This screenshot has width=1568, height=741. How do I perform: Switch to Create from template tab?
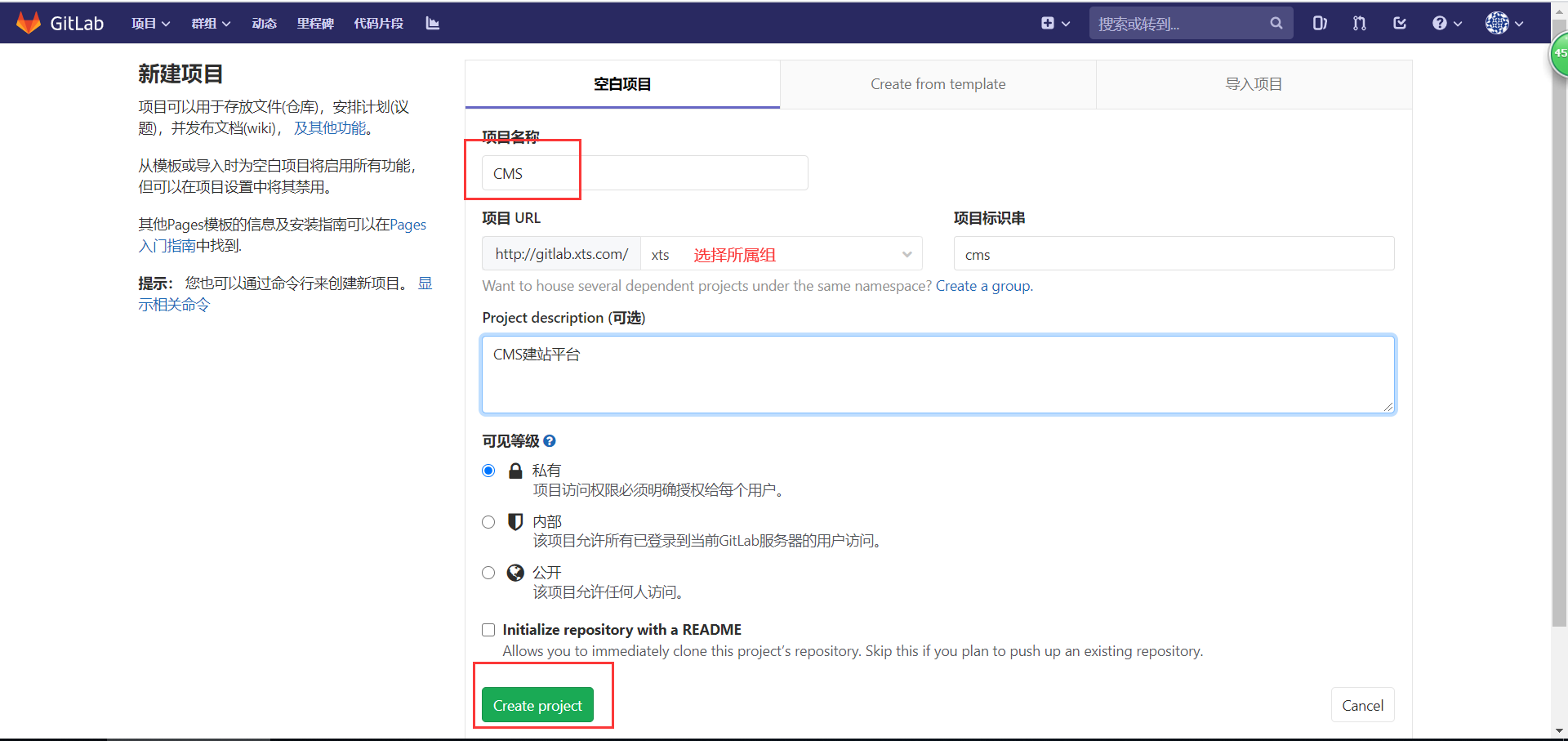(x=938, y=84)
